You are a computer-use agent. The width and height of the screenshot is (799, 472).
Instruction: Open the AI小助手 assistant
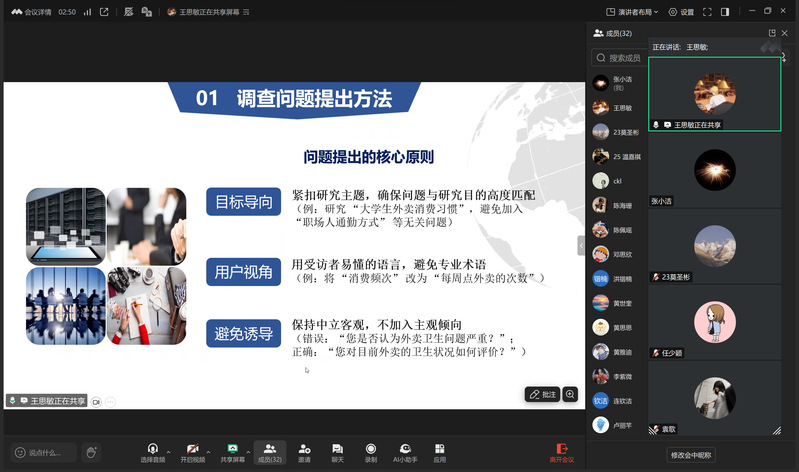[405, 453]
